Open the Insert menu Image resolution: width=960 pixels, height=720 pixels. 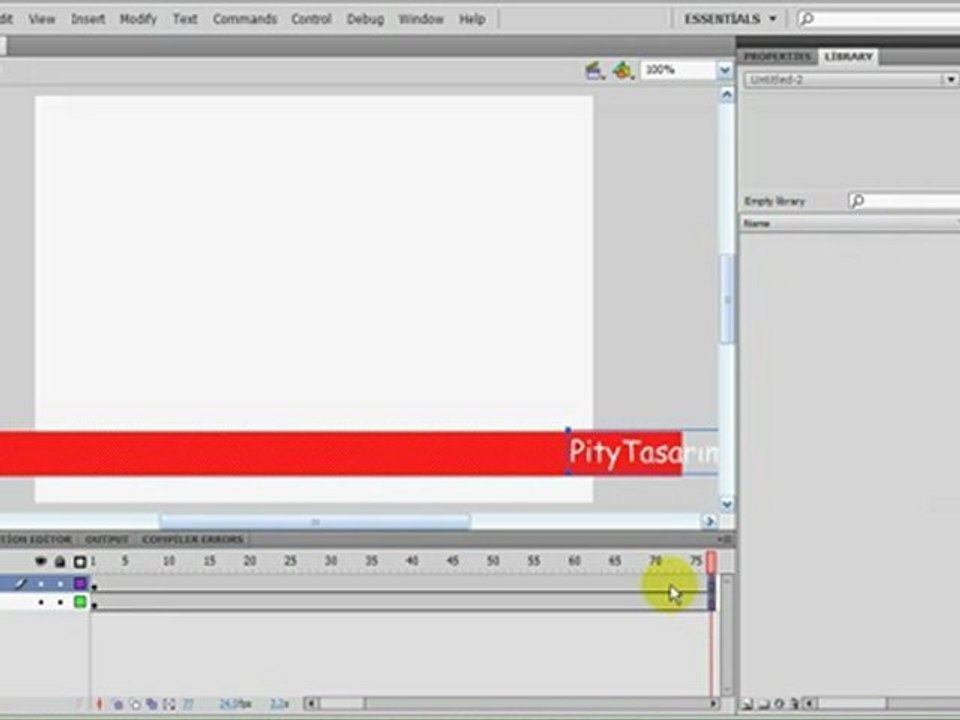[x=88, y=19]
